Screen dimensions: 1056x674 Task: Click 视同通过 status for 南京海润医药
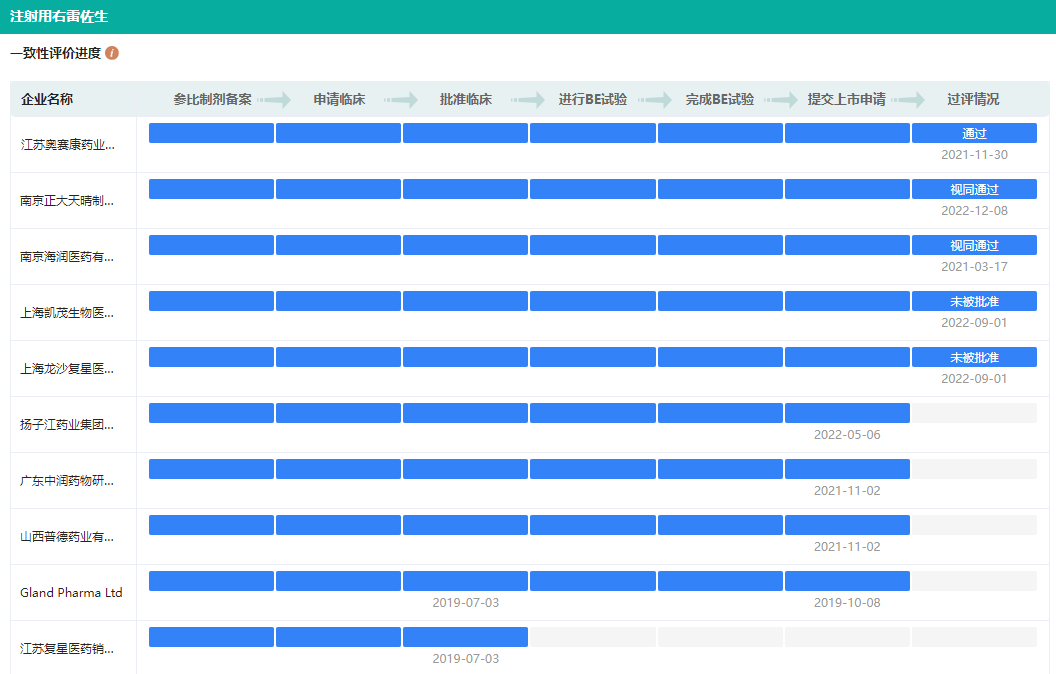point(974,245)
